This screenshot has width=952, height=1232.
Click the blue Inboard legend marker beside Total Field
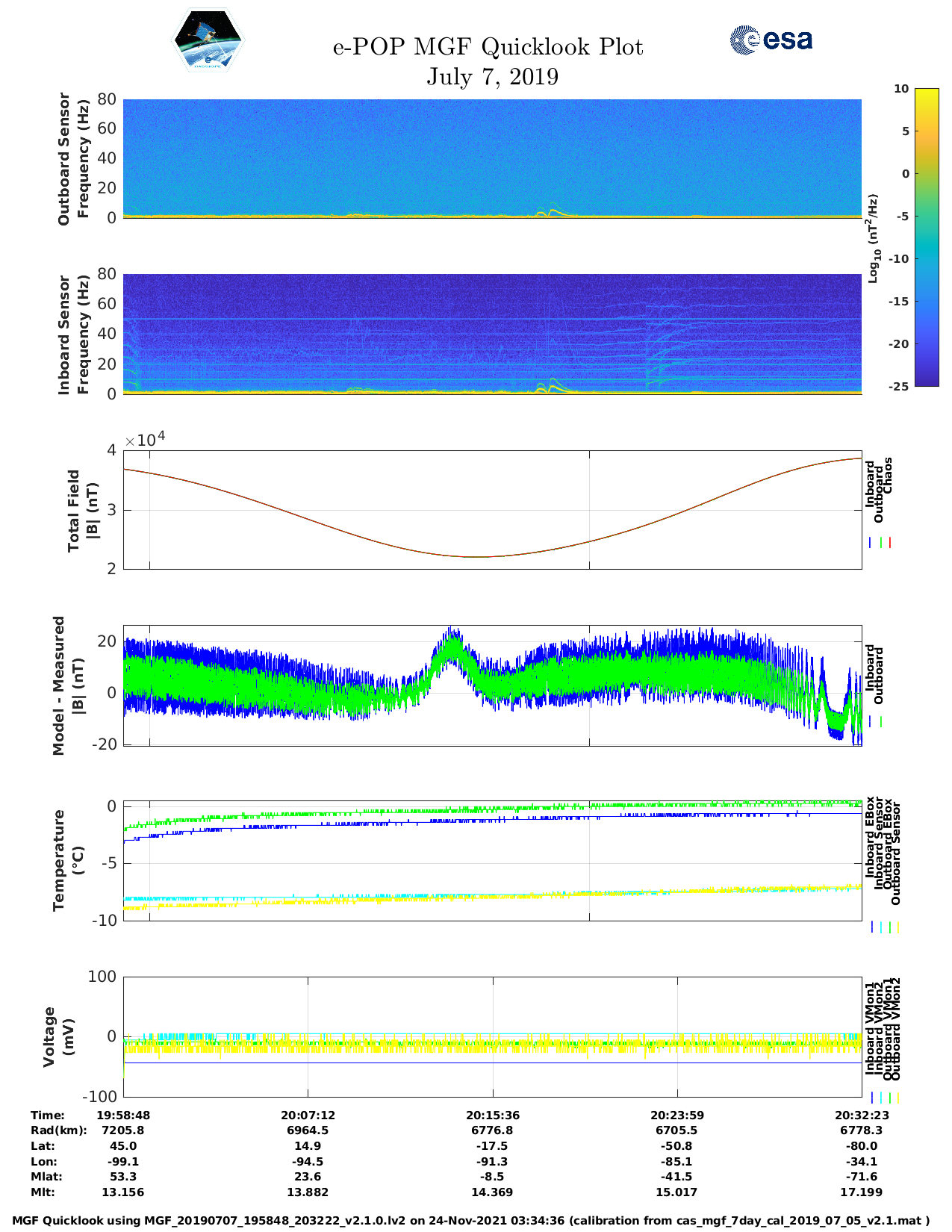871,543
